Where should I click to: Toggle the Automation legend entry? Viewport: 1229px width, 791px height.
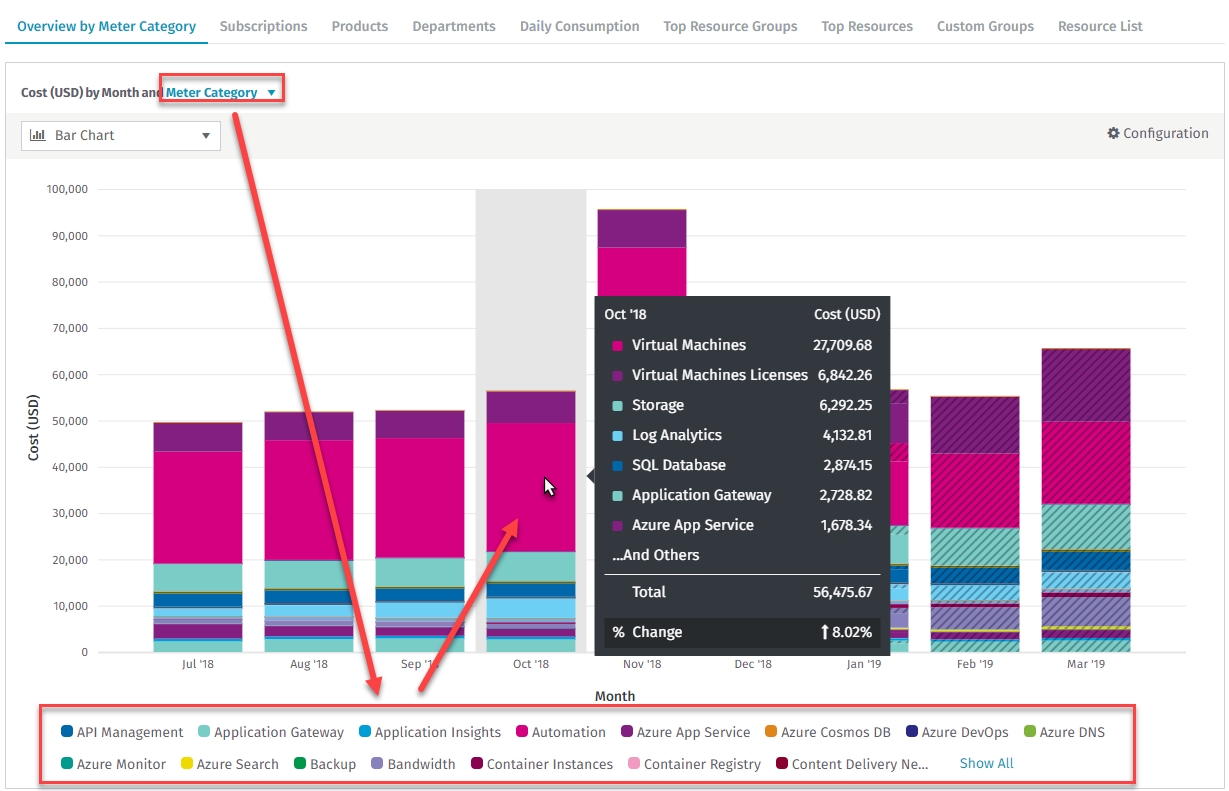click(561, 732)
